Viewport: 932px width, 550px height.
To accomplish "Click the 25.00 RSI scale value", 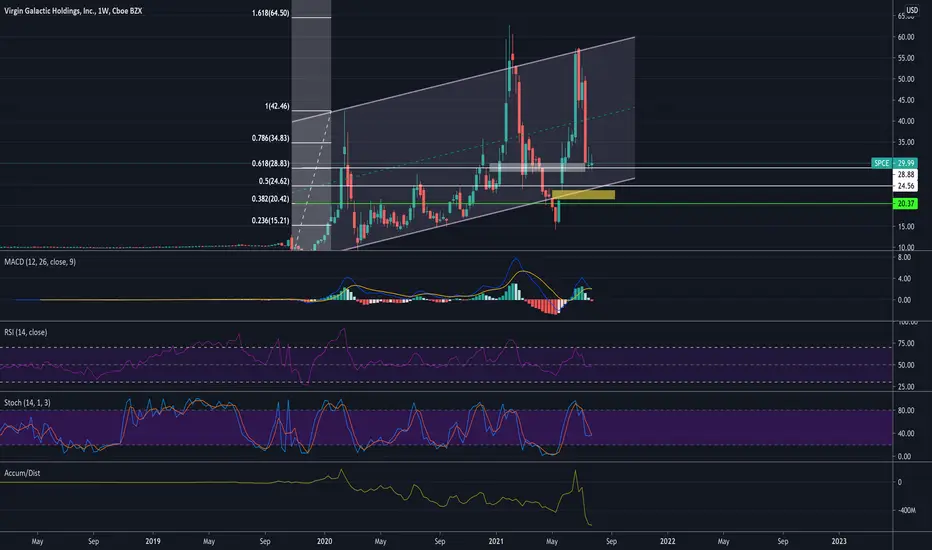I will click(906, 387).
